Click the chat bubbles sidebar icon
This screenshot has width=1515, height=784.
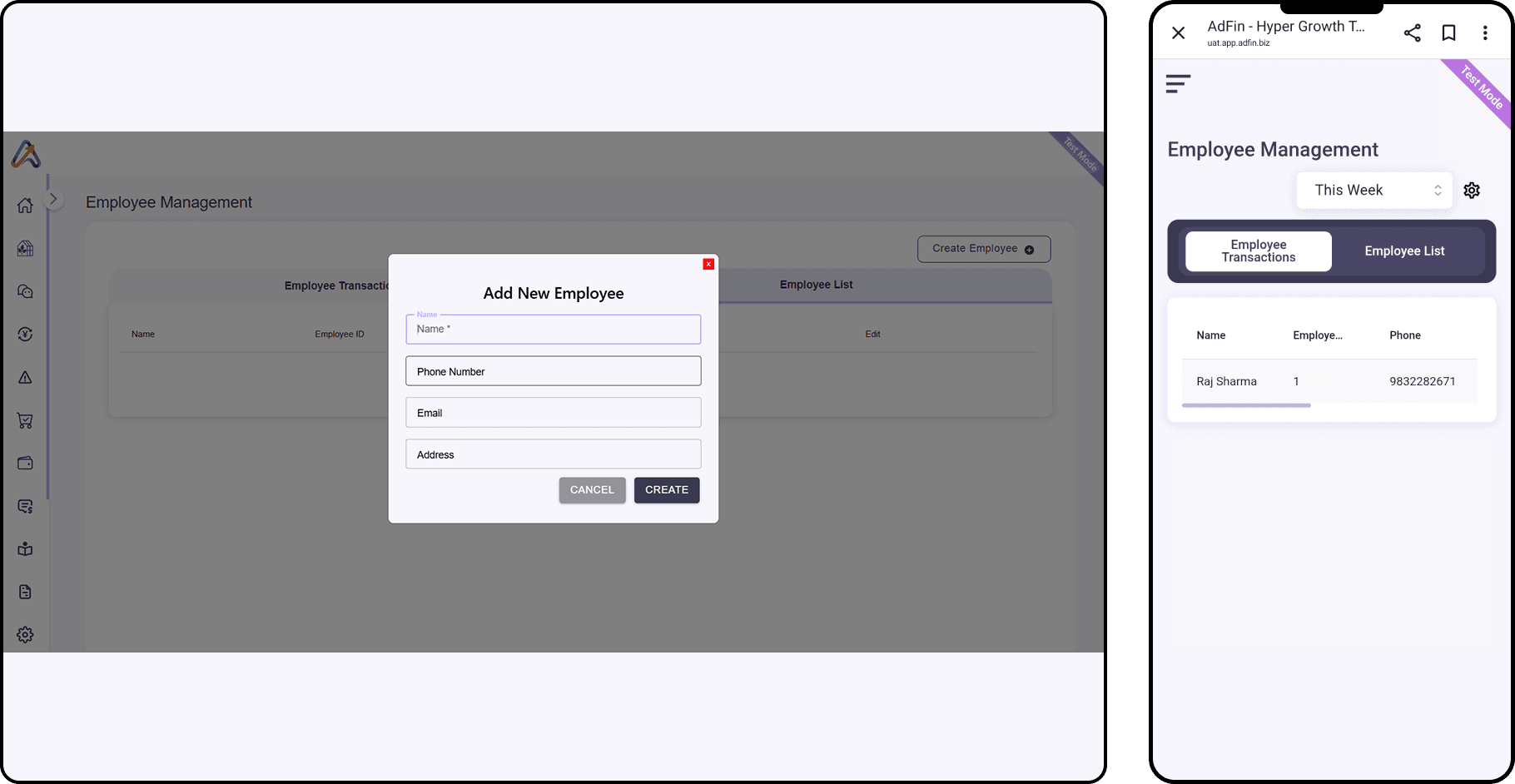point(25,291)
